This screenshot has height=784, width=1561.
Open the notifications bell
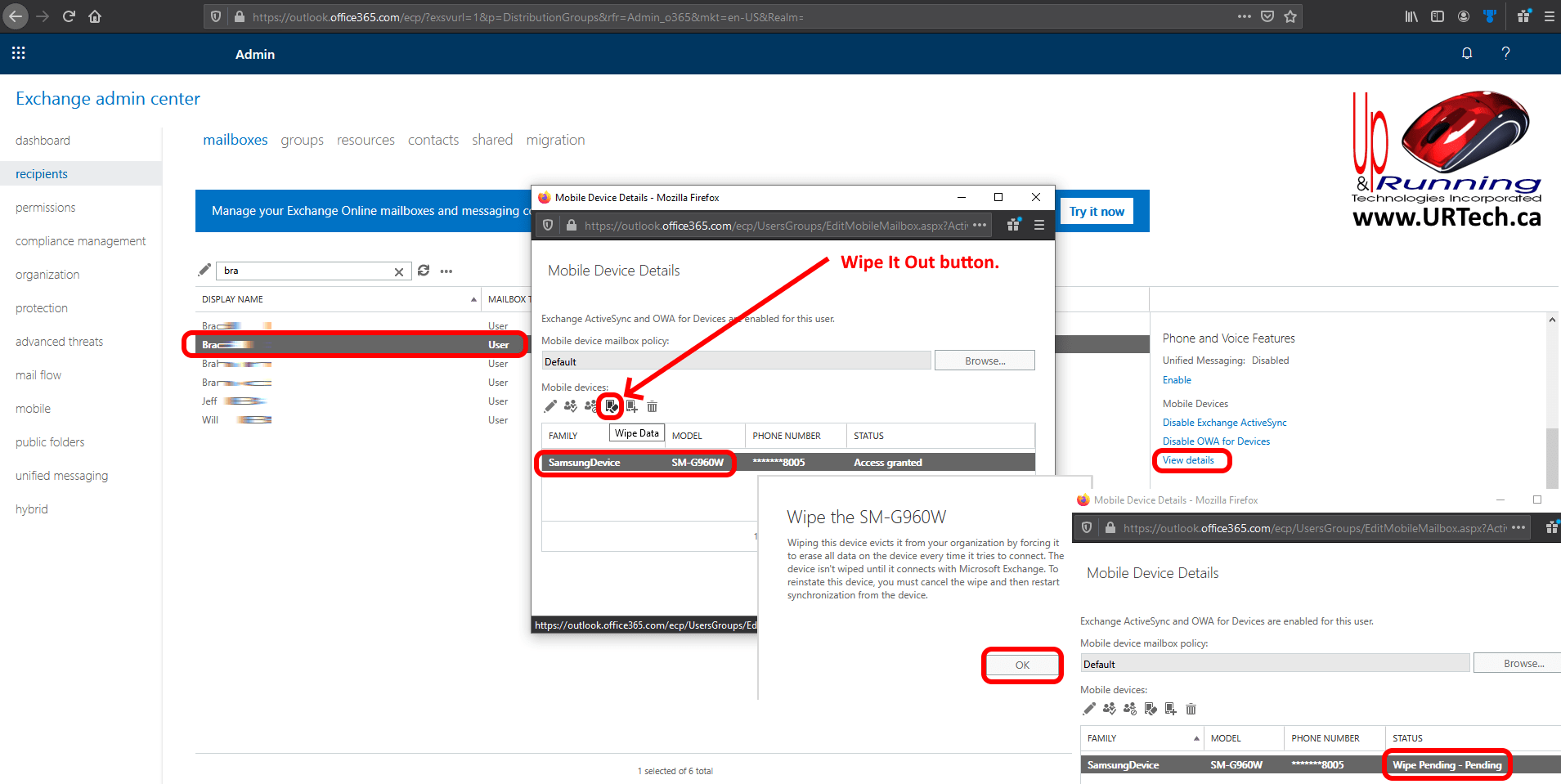(1466, 53)
